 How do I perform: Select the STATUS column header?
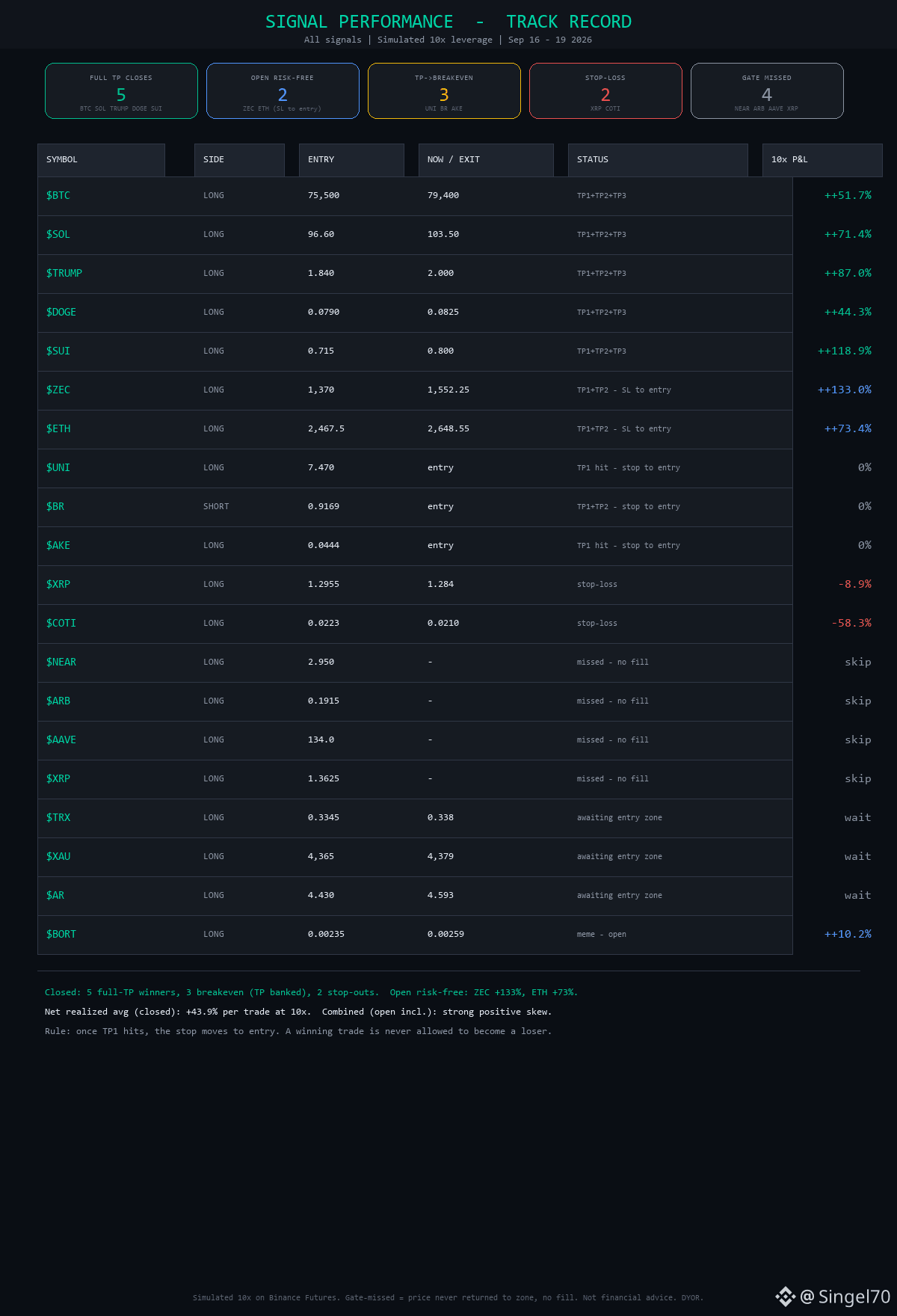click(x=658, y=160)
